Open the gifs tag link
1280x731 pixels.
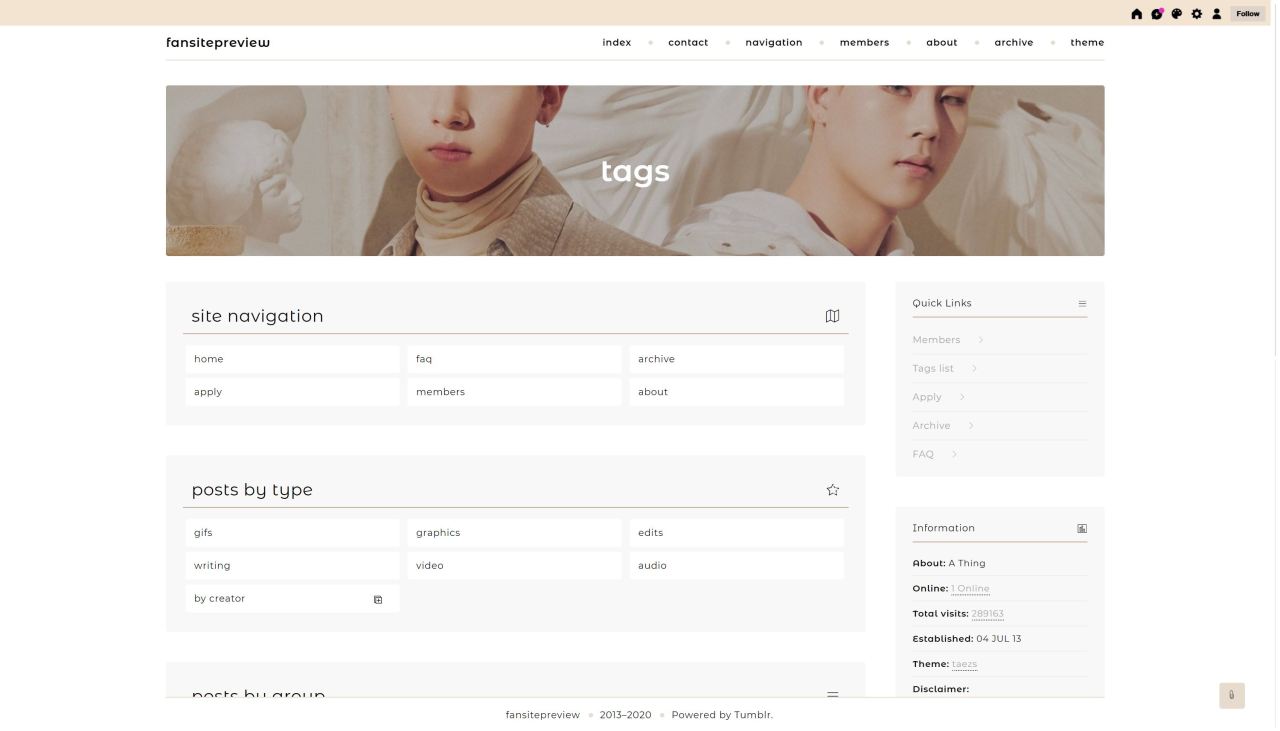(x=203, y=533)
